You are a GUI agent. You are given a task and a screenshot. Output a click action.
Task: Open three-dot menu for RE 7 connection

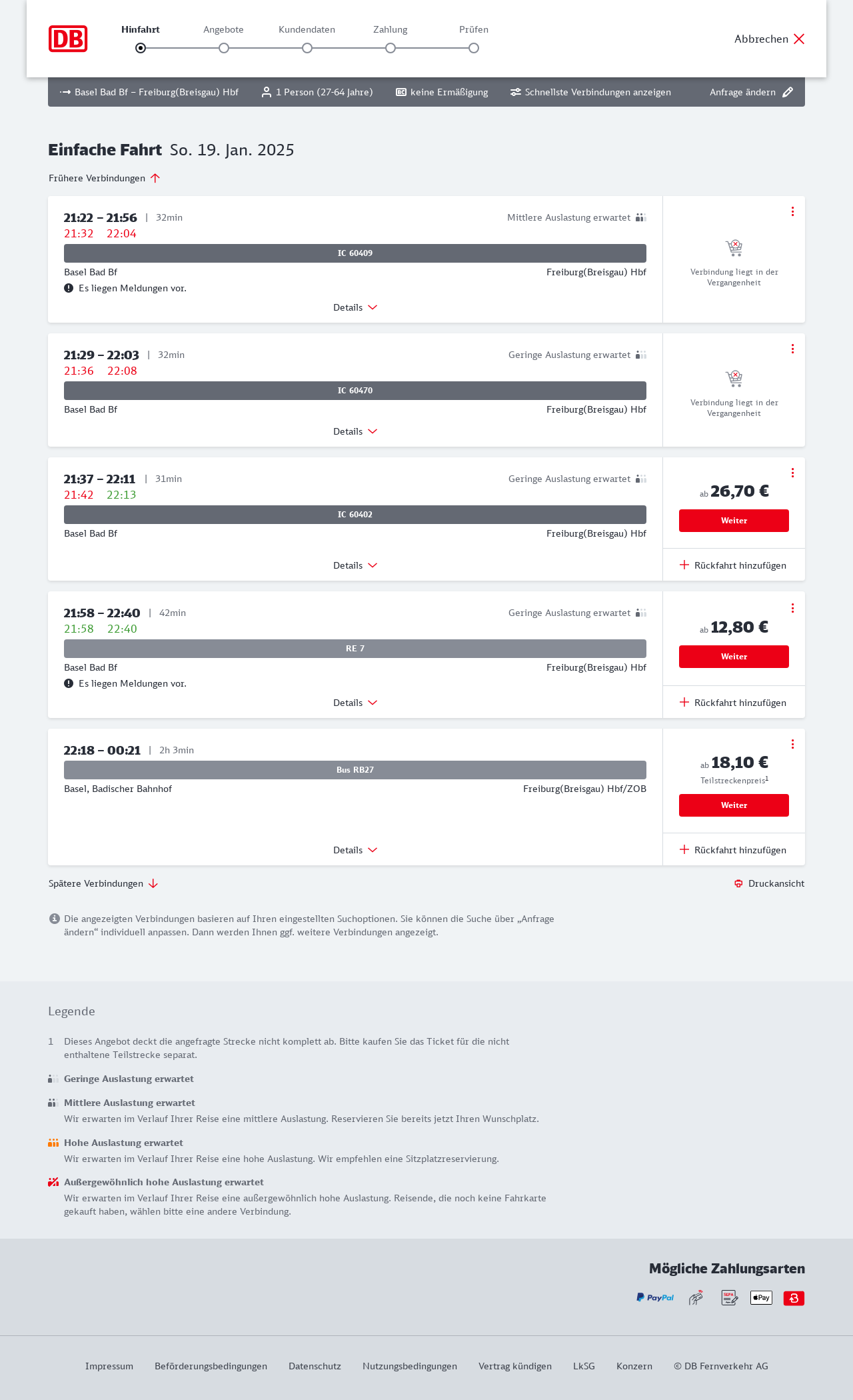tap(792, 608)
